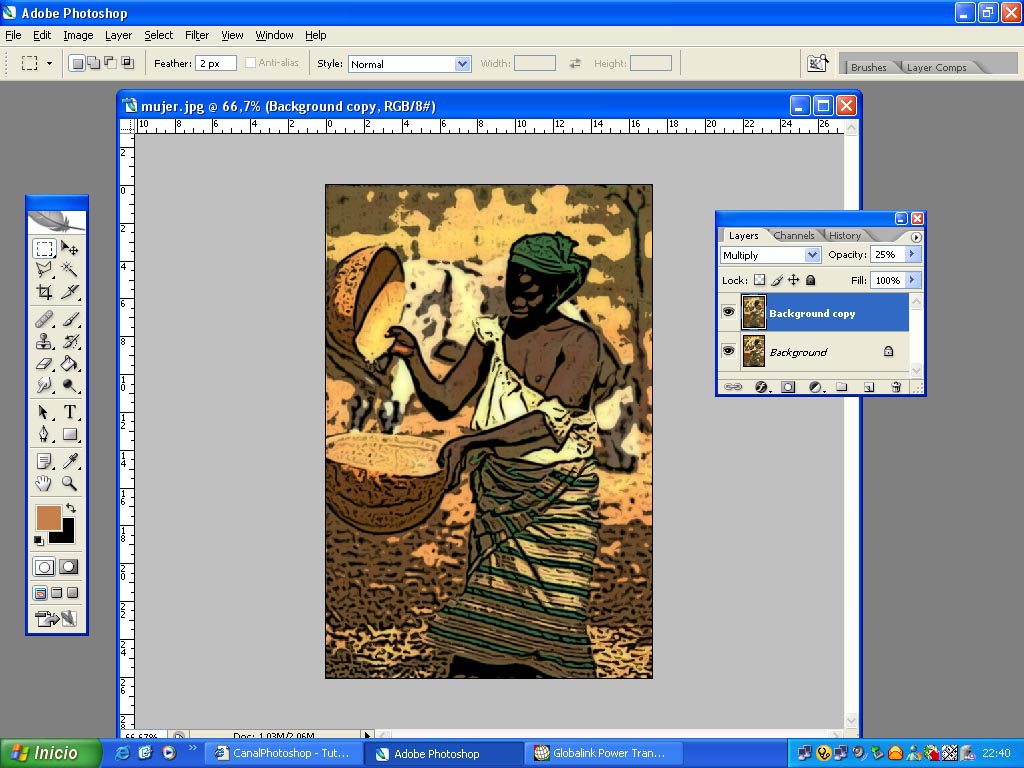Select the Magic Wand tool

pyautogui.click(x=69, y=270)
